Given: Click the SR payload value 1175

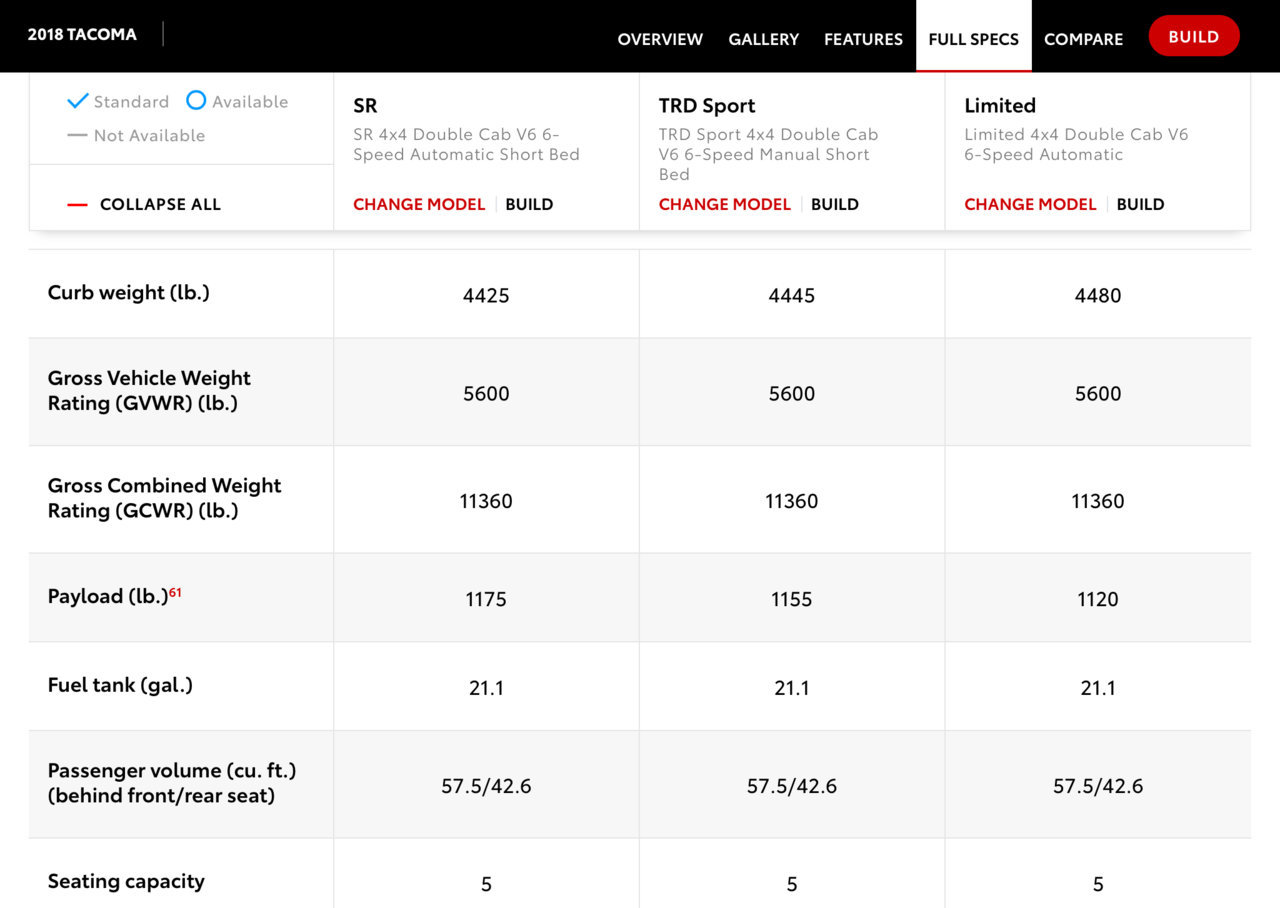Looking at the screenshot, I should click(486, 599).
